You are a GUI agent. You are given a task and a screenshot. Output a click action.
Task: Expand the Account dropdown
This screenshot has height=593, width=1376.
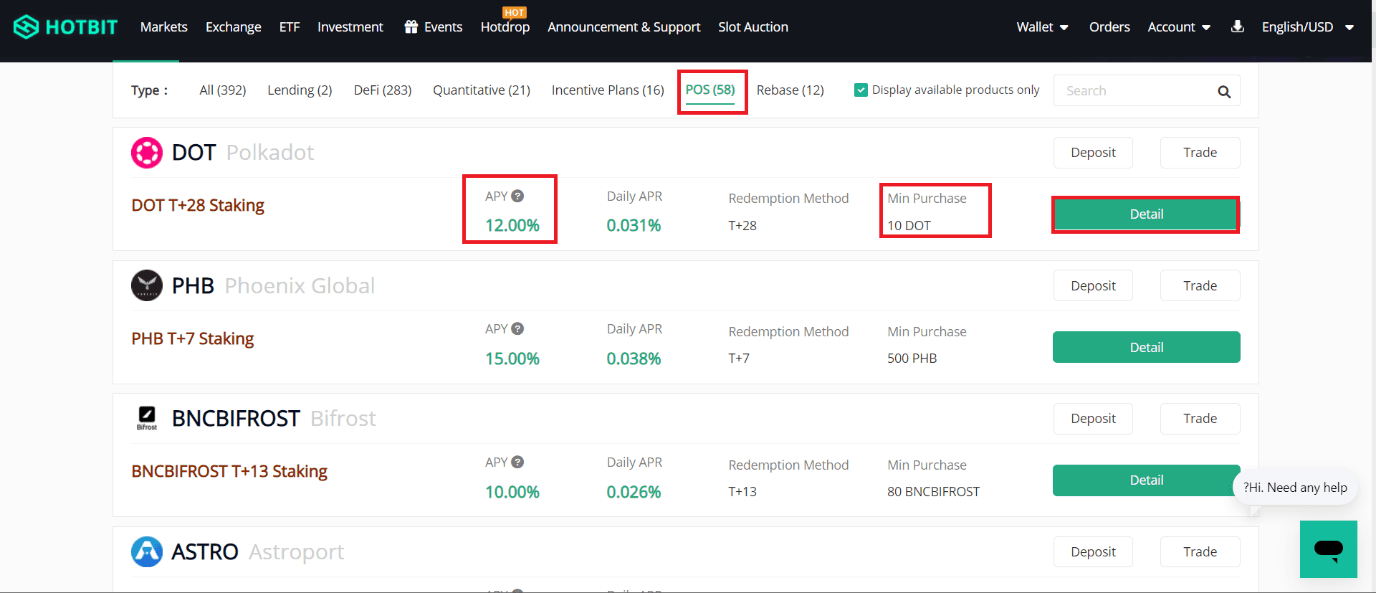point(1179,27)
